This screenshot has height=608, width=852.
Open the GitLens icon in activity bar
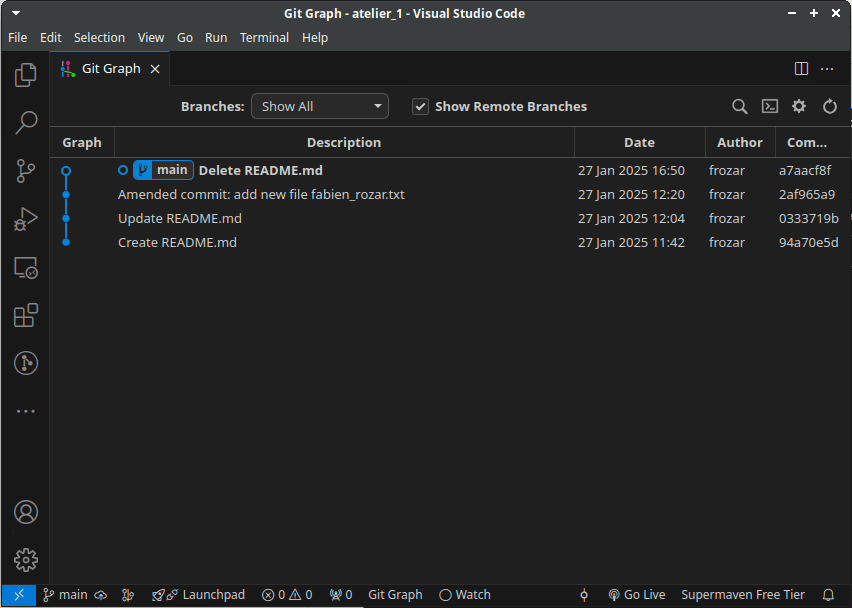26,363
